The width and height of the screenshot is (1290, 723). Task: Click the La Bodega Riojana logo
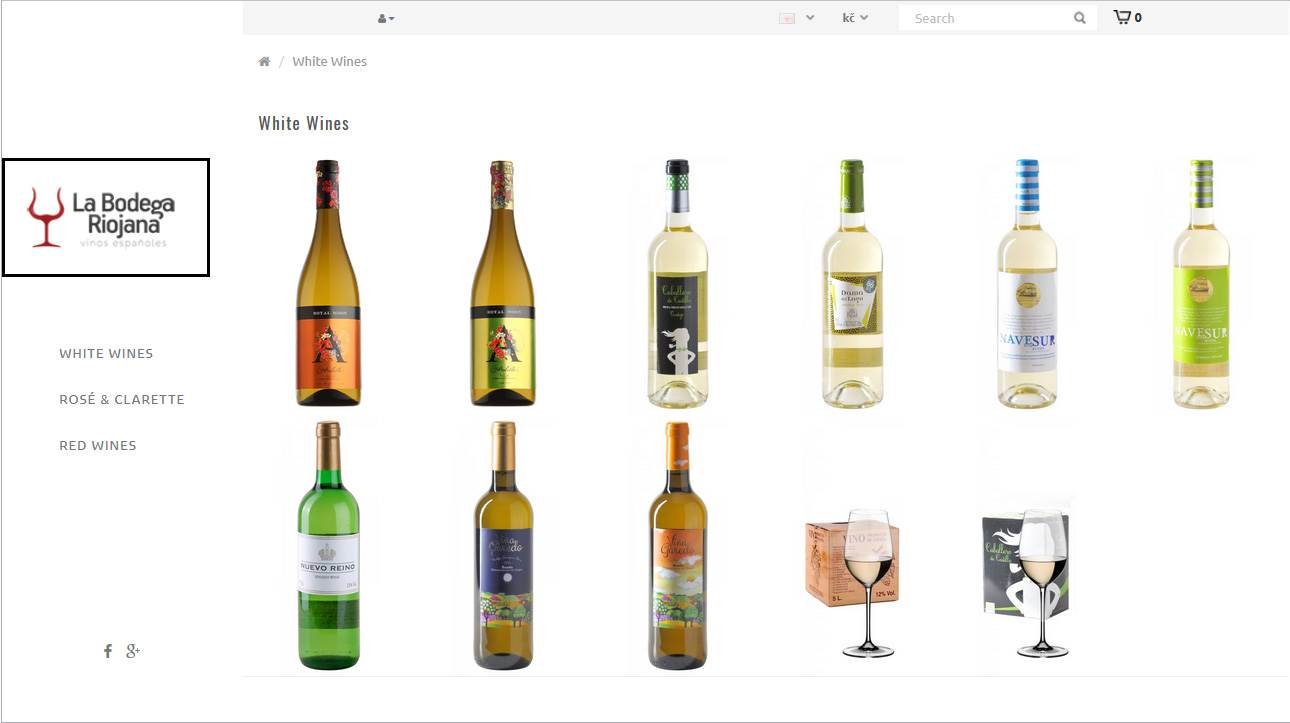pos(106,217)
